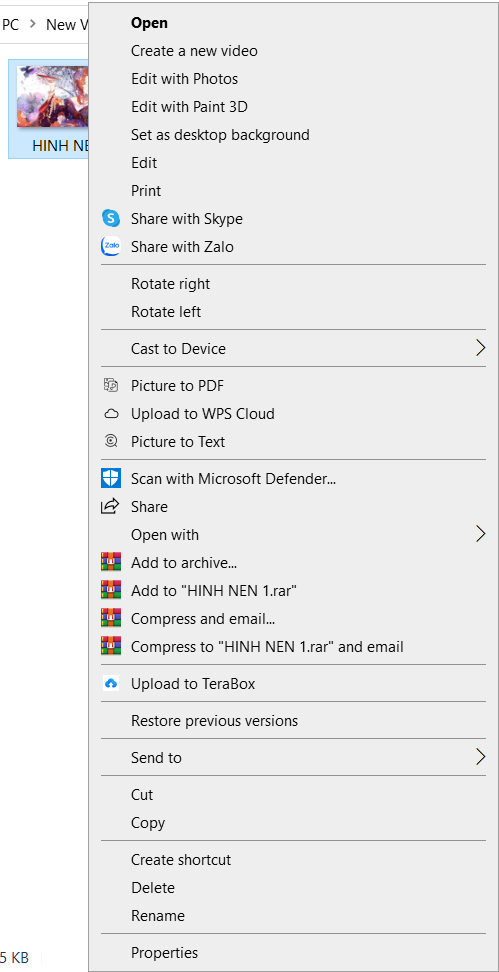
Task: Click the Zalo icon in the menu
Action: (110, 247)
